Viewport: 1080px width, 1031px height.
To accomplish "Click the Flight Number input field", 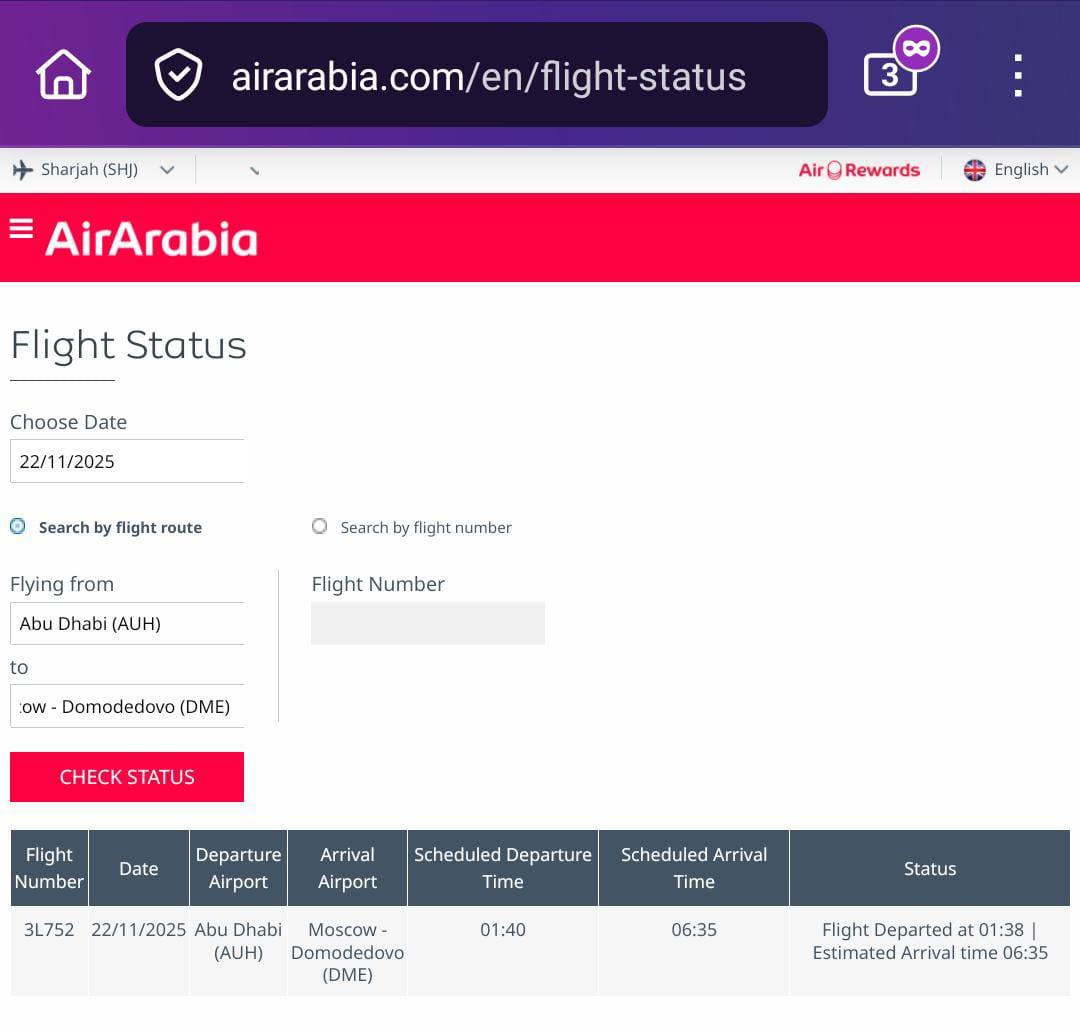I will pos(428,623).
